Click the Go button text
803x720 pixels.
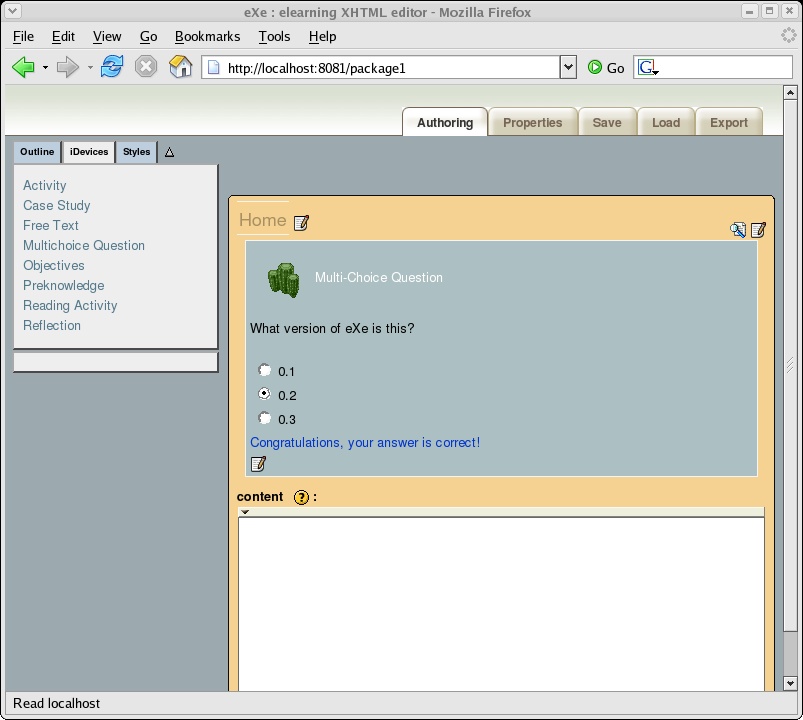(615, 68)
